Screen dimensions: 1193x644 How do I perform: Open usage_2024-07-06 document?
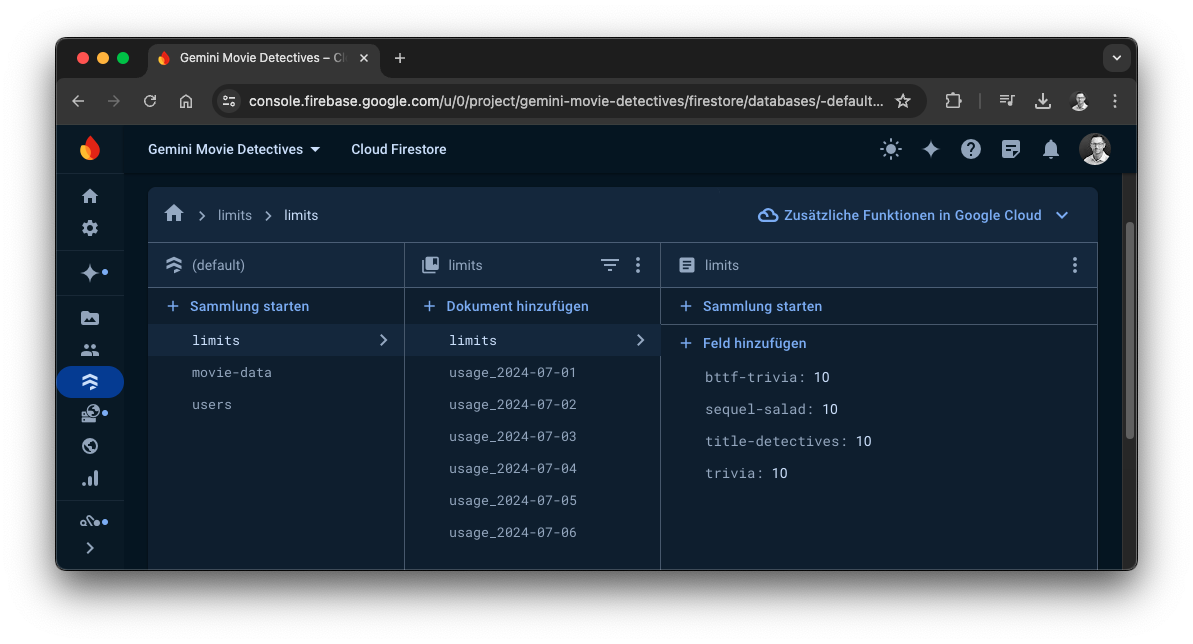point(533,532)
